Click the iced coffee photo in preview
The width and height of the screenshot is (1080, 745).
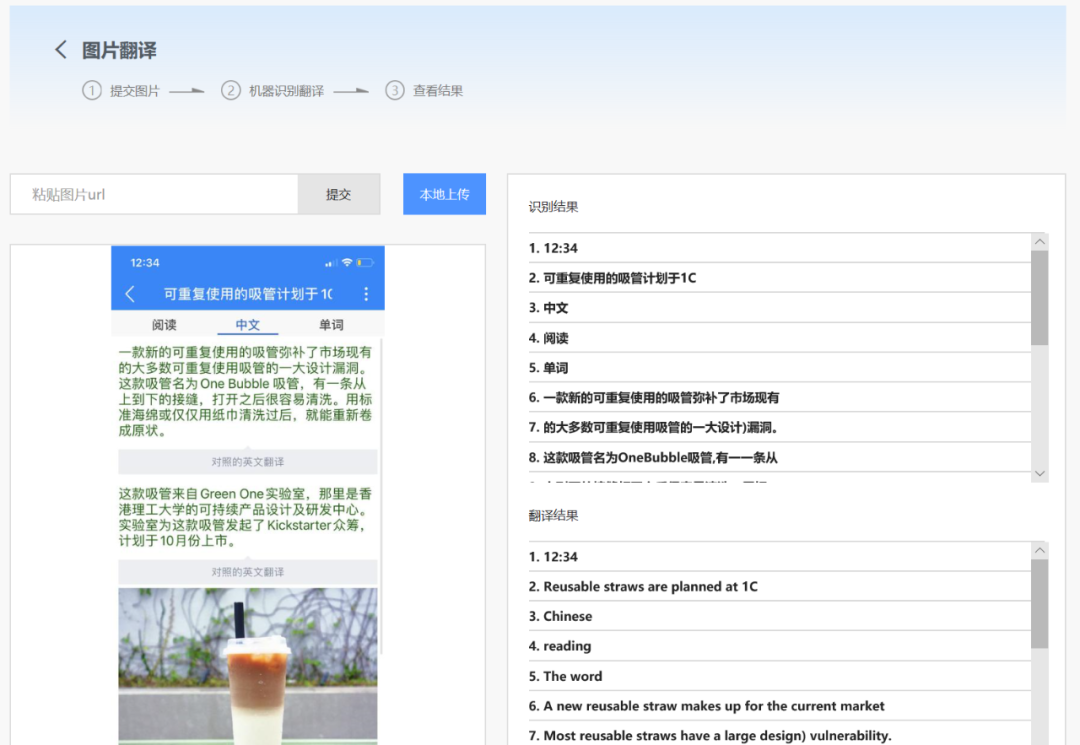tap(247, 665)
